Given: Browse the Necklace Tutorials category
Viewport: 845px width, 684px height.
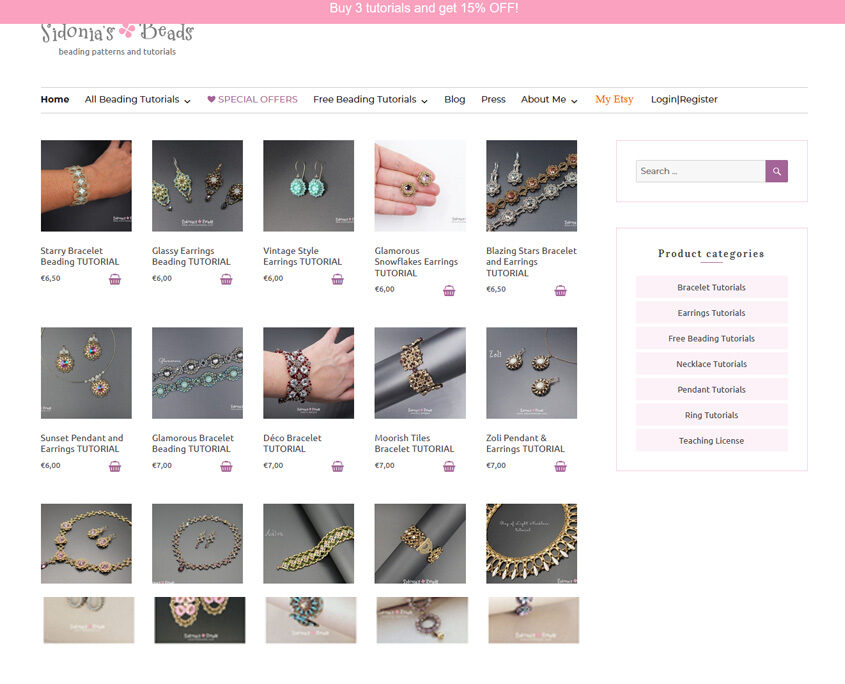Looking at the screenshot, I should click(711, 364).
